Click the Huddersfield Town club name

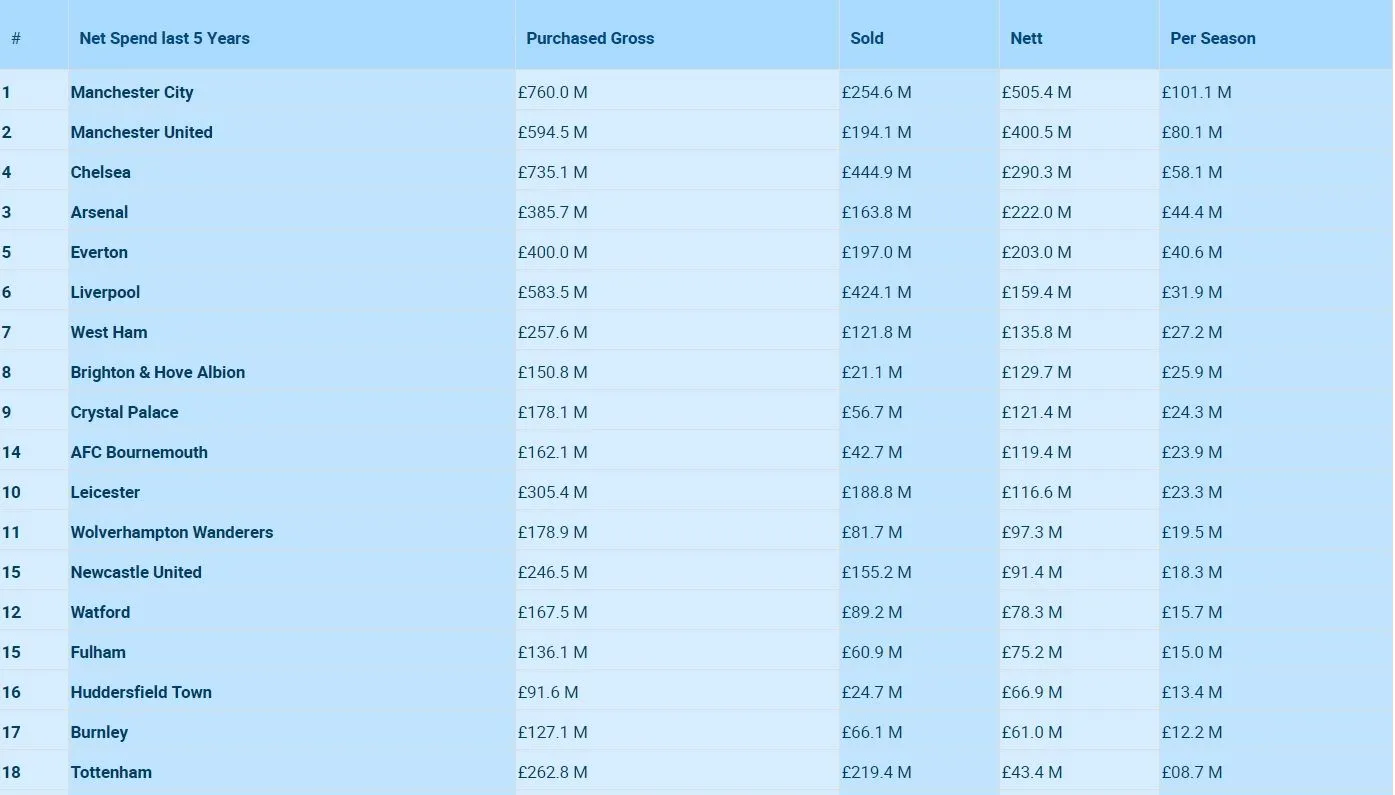141,693
